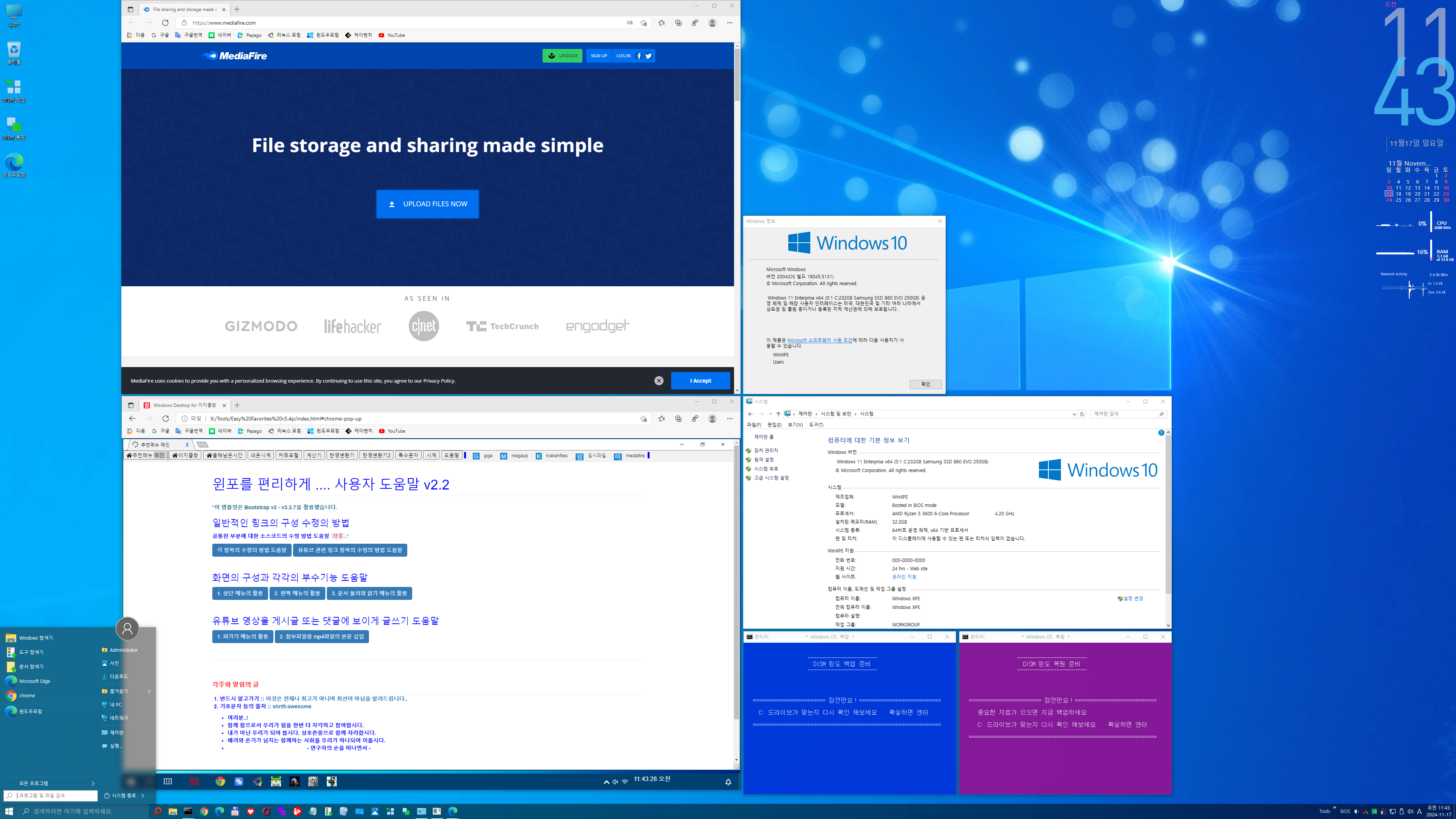Select the 이지즐찾 tab in the favorites page
Image resolution: width=1456 pixels, height=819 pixels.
coord(185,455)
